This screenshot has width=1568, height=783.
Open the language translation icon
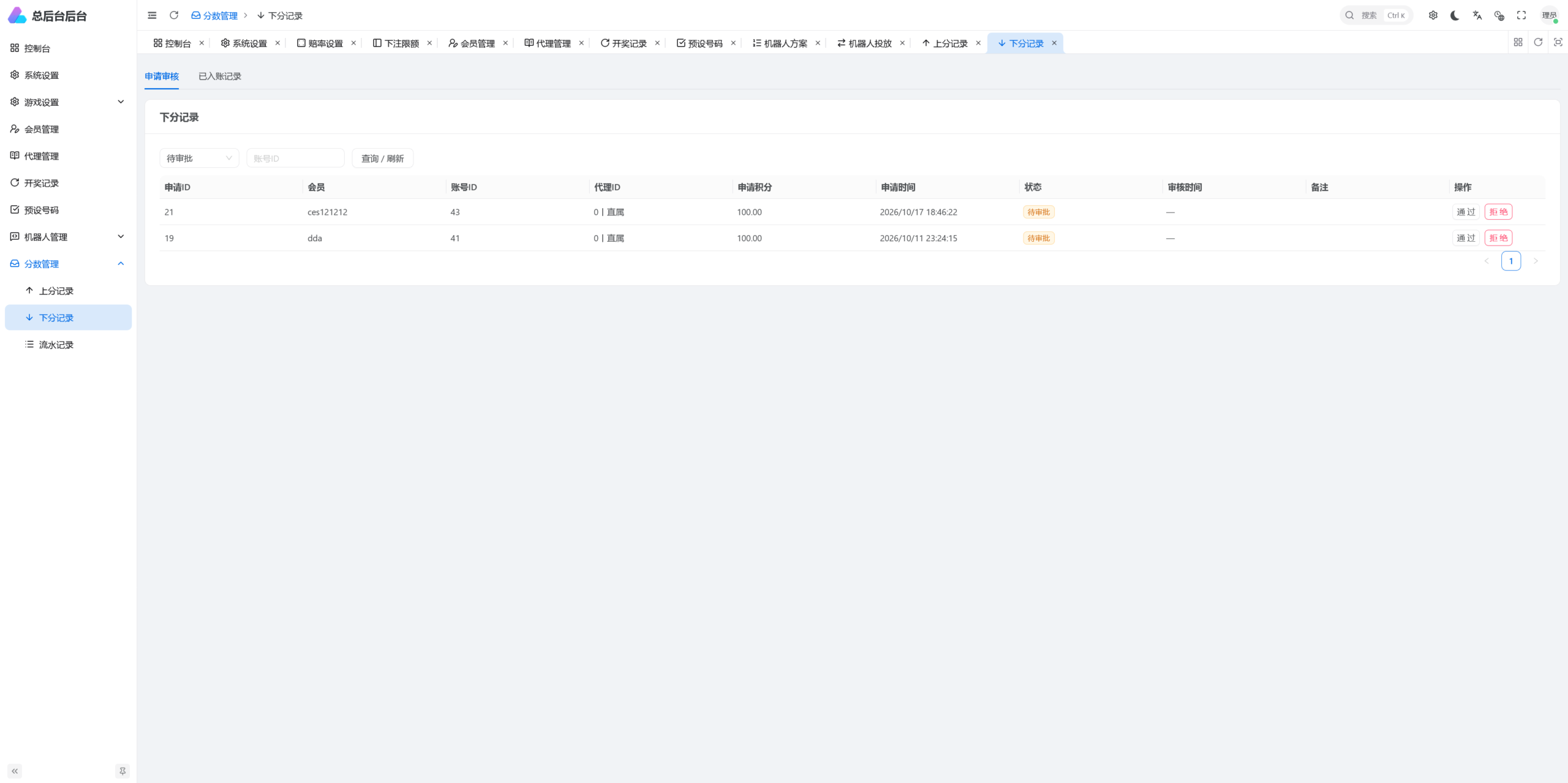[x=1477, y=15]
